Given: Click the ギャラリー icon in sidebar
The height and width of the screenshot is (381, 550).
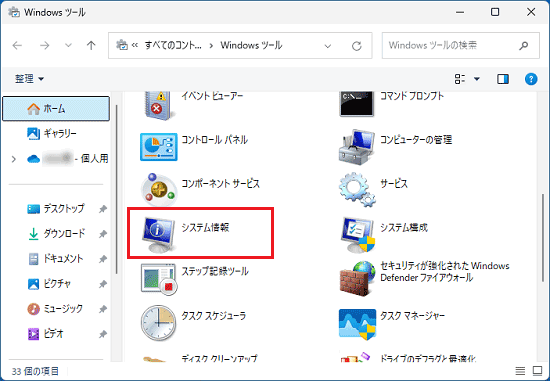Looking at the screenshot, I should coord(34,134).
